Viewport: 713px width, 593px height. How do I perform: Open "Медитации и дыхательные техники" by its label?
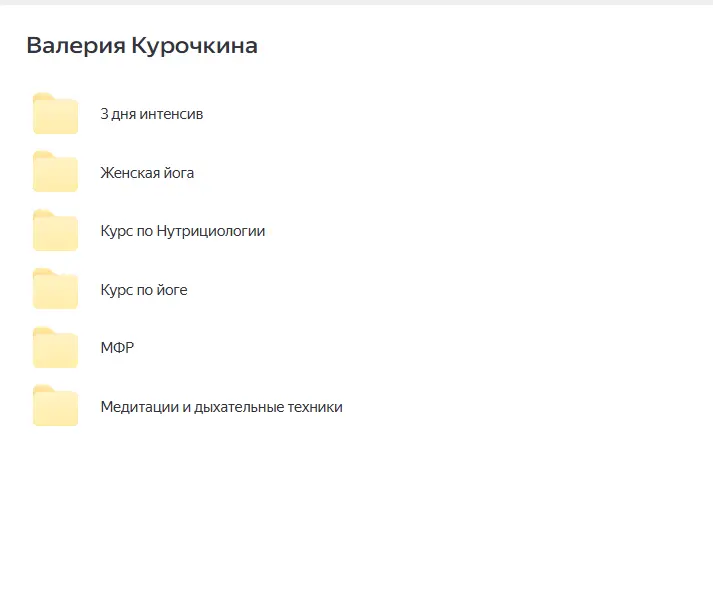pyautogui.click(x=221, y=407)
